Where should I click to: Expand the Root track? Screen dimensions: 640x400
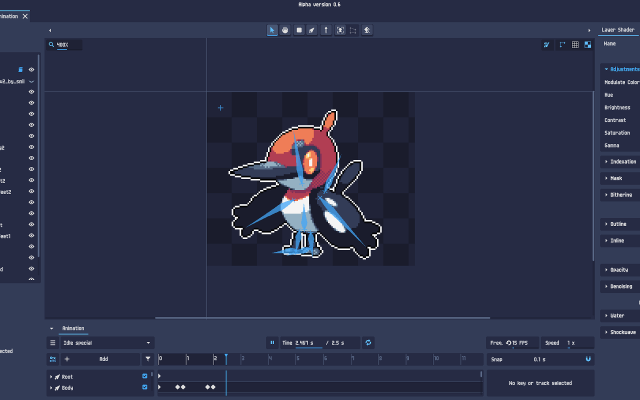click(x=51, y=377)
